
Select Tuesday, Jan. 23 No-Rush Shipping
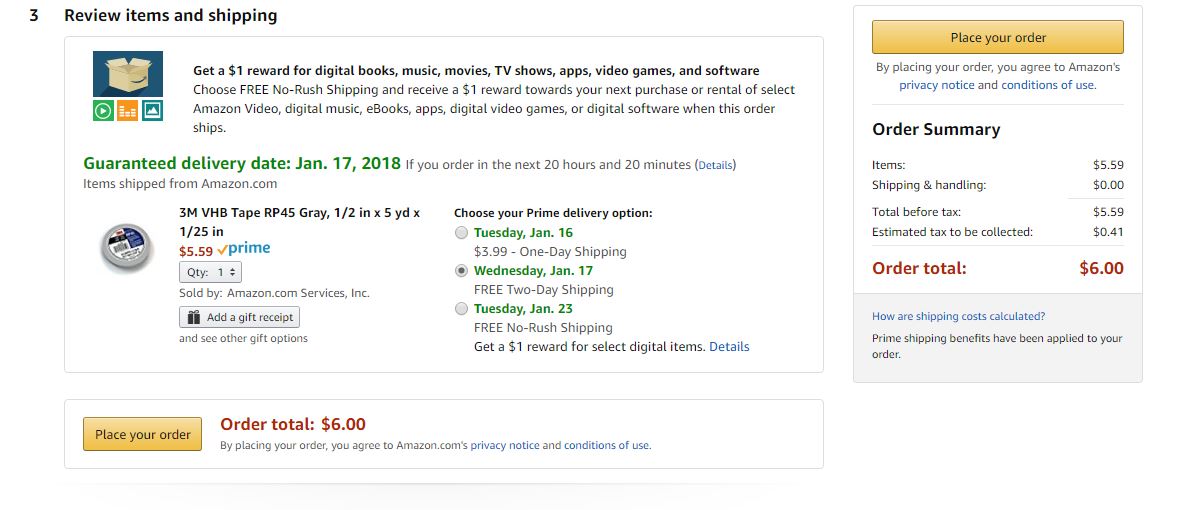tap(461, 309)
